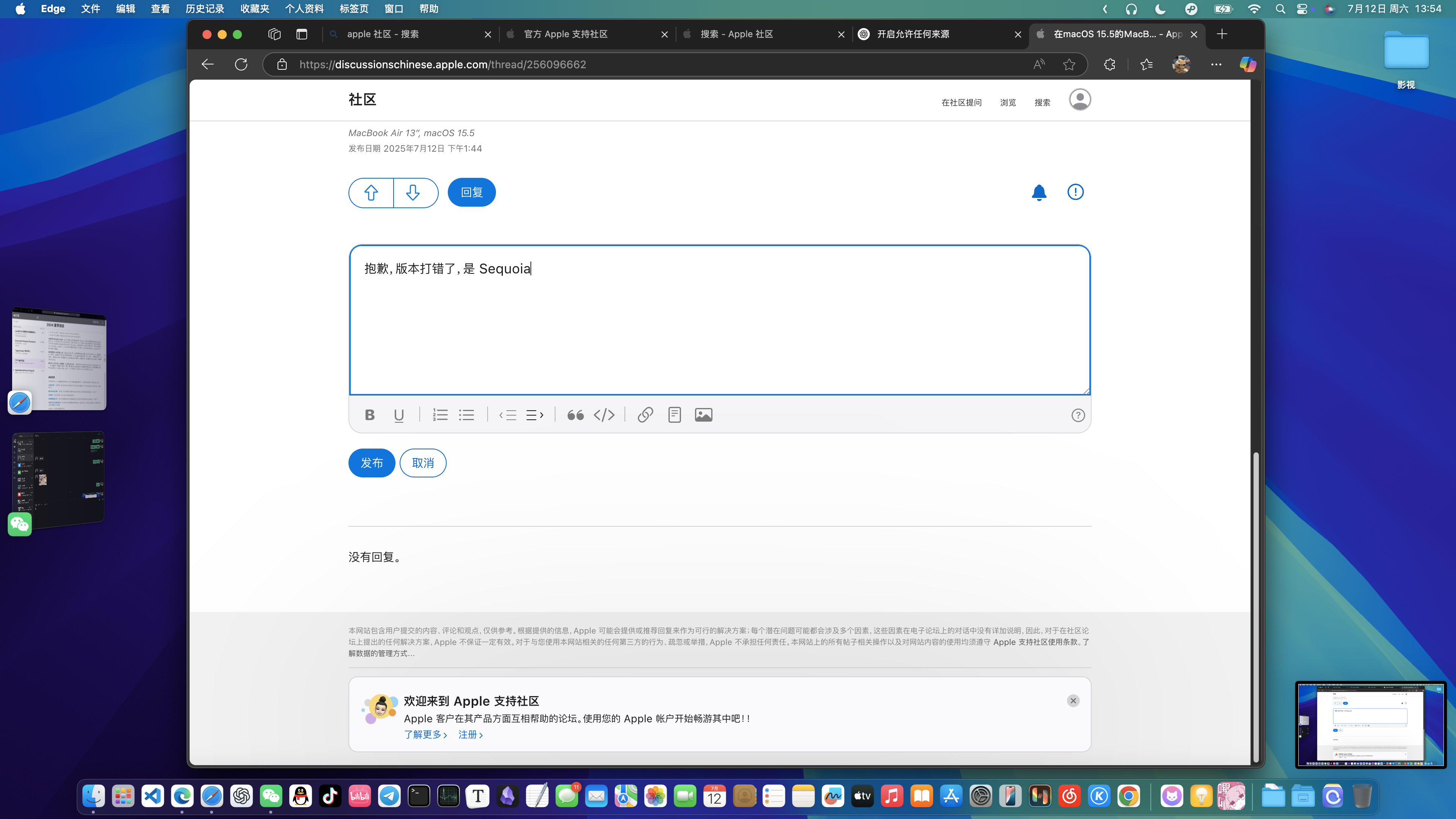Switch to 官方 Apple 支持社区 tab
Screen dimensions: 1456x819
coord(566,34)
